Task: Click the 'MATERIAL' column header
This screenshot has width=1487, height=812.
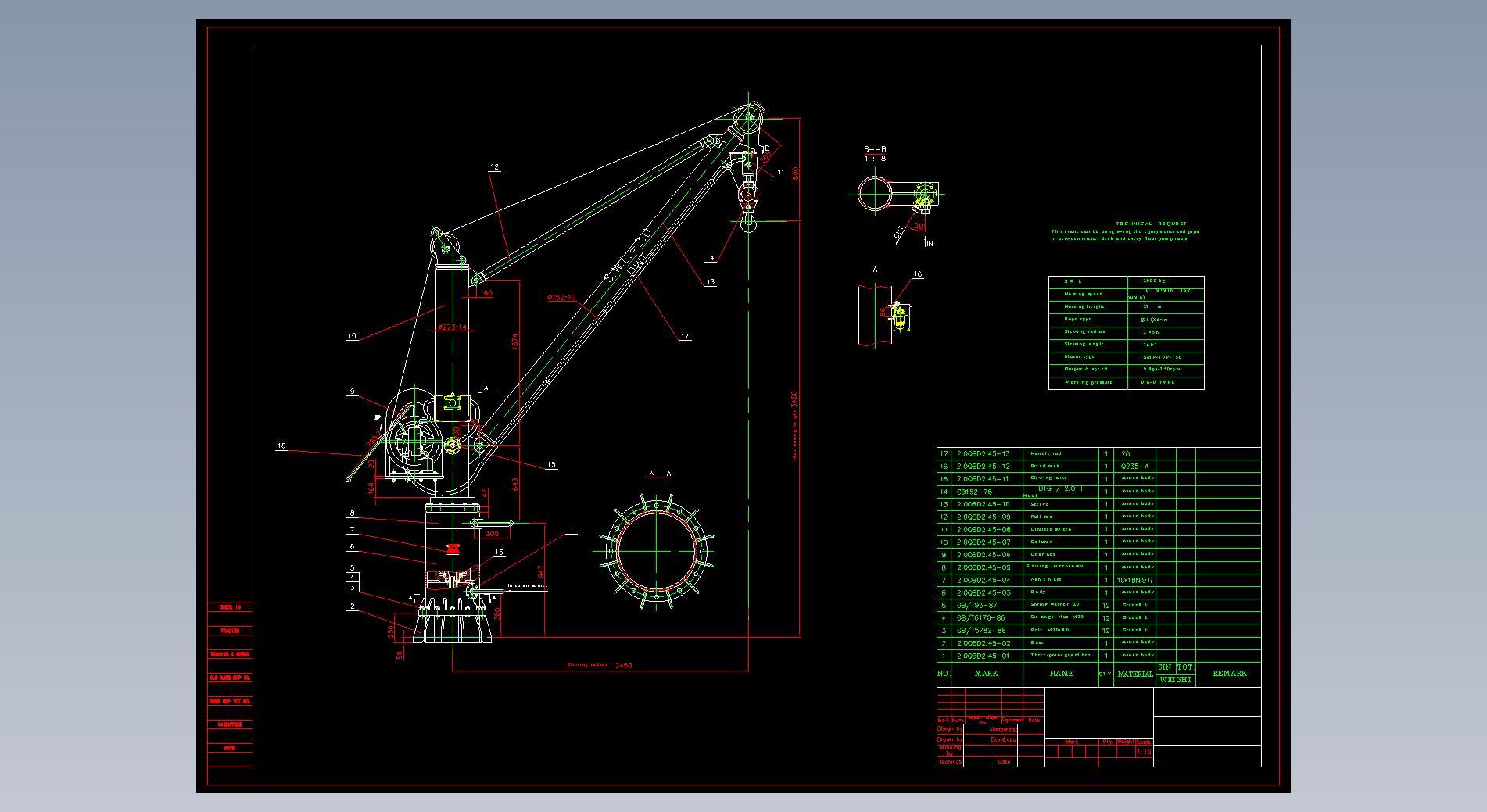Action: coord(1135,674)
